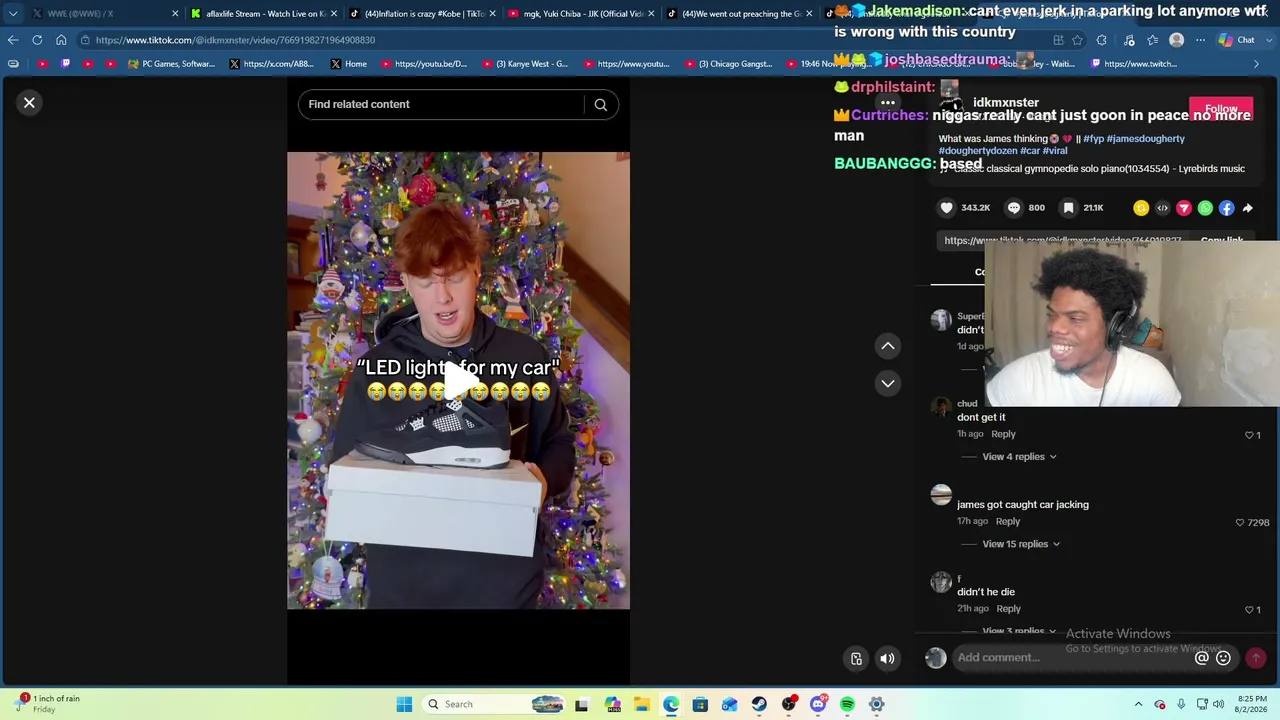
Task: Open comments via the speech bubble icon
Action: click(x=1014, y=208)
